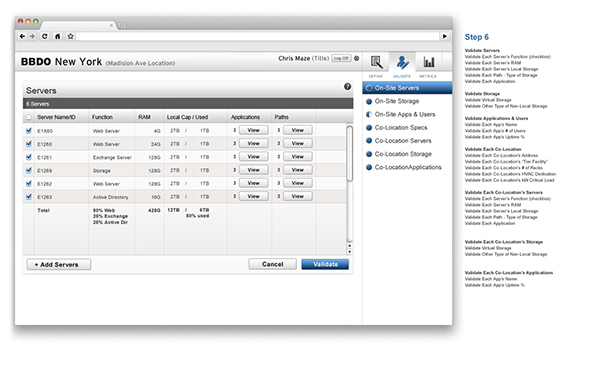This screenshot has height=388, width=600.
Task: Click the table scroll up arrow
Action: [349, 246]
